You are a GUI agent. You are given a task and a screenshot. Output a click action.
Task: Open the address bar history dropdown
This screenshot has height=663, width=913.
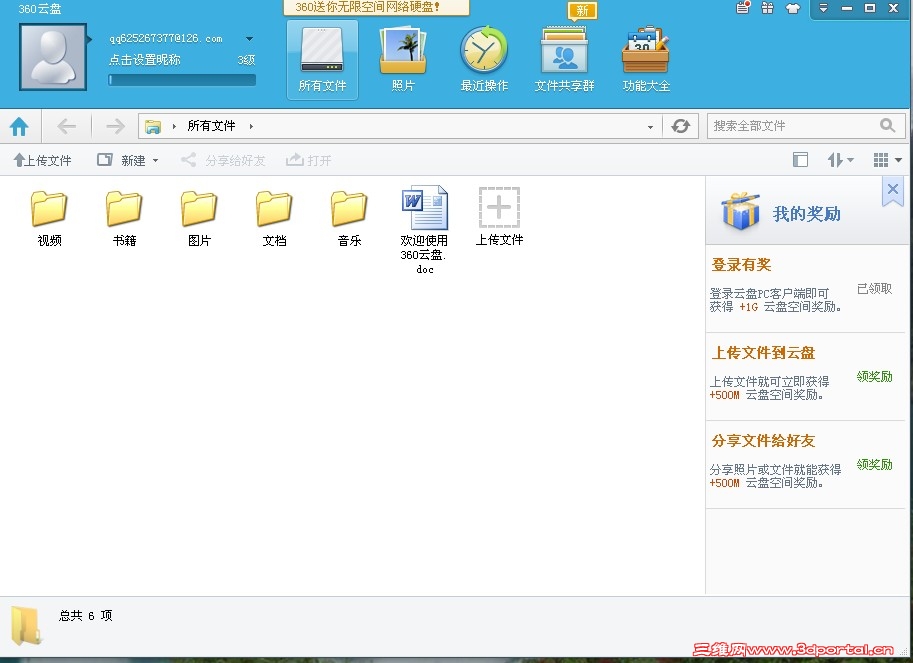[x=650, y=127]
